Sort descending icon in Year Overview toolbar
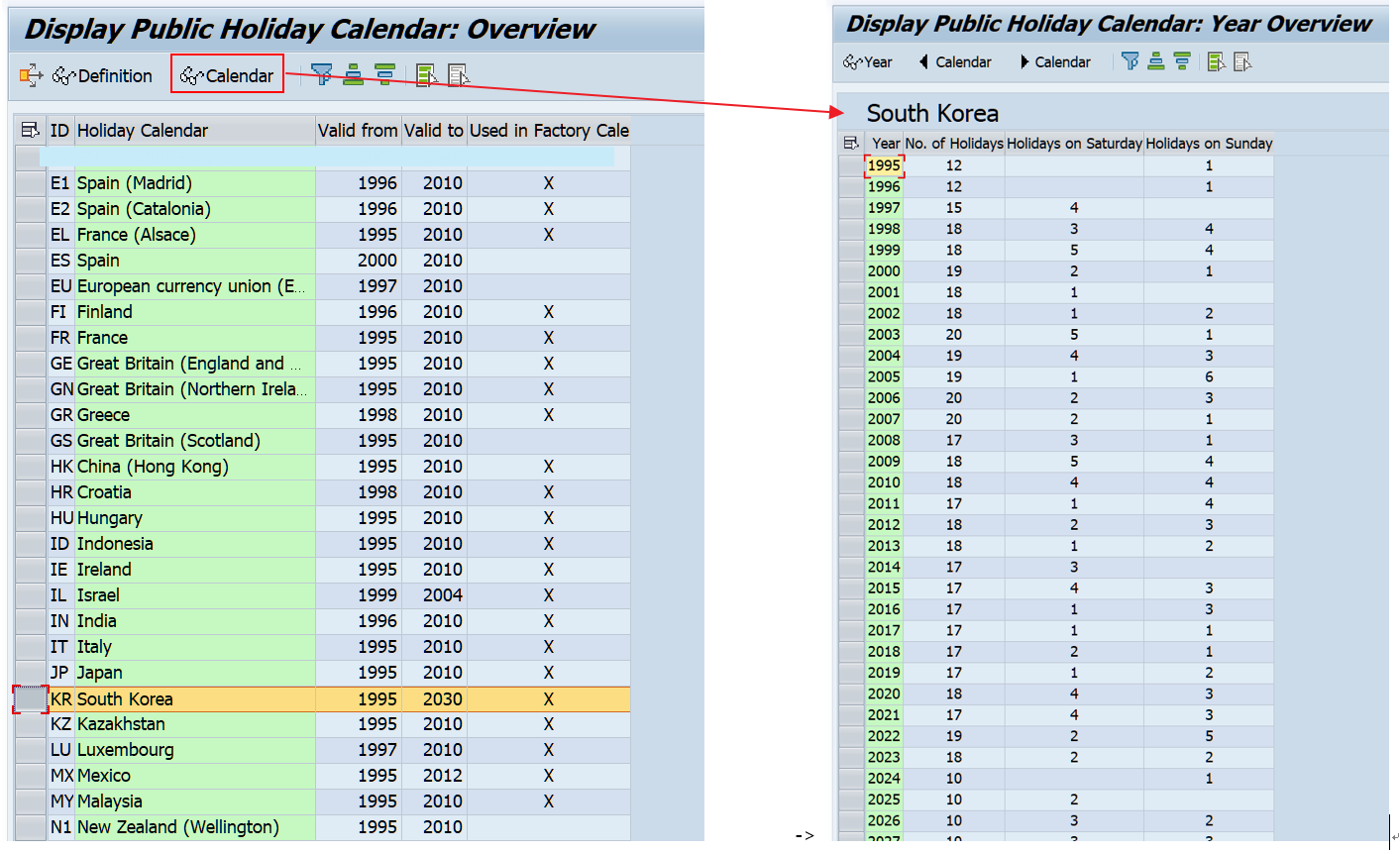This screenshot has width=1400, height=854. click(x=1182, y=61)
